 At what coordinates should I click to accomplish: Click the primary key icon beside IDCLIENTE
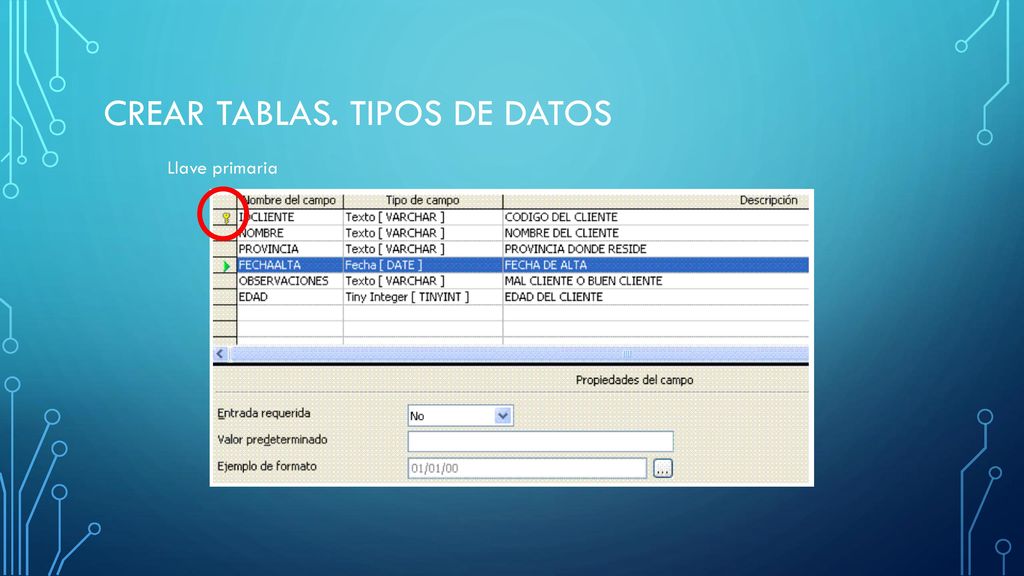point(226,217)
